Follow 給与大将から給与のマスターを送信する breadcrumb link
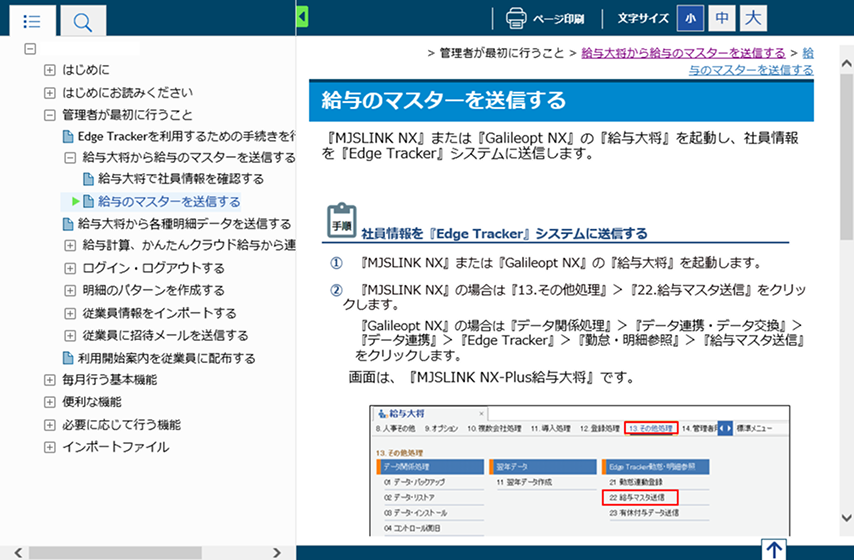Screen dimensions: 854x560 coord(684,53)
